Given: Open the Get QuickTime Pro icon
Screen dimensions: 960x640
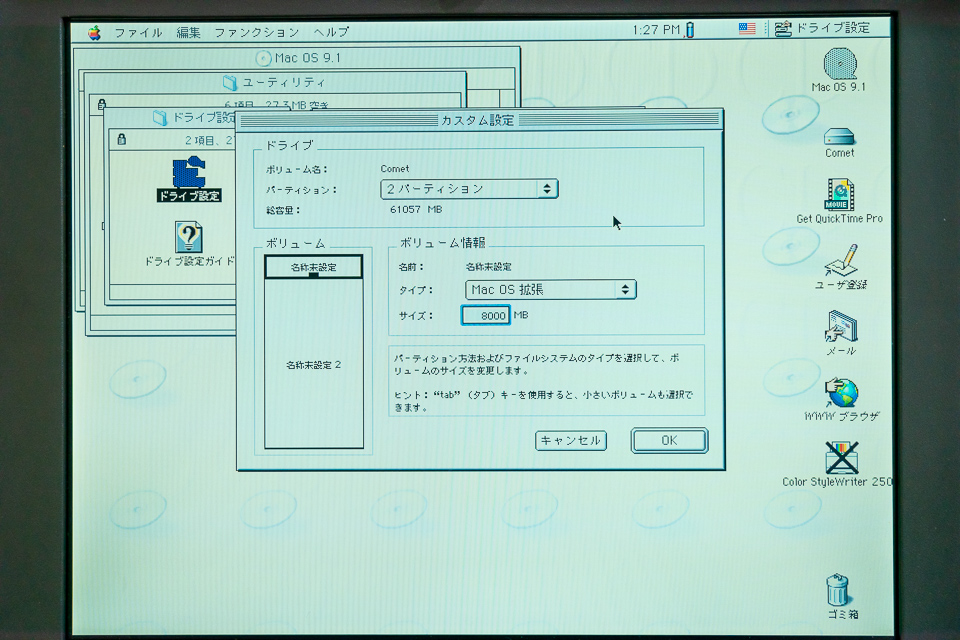Looking at the screenshot, I should pyautogui.click(x=839, y=194).
